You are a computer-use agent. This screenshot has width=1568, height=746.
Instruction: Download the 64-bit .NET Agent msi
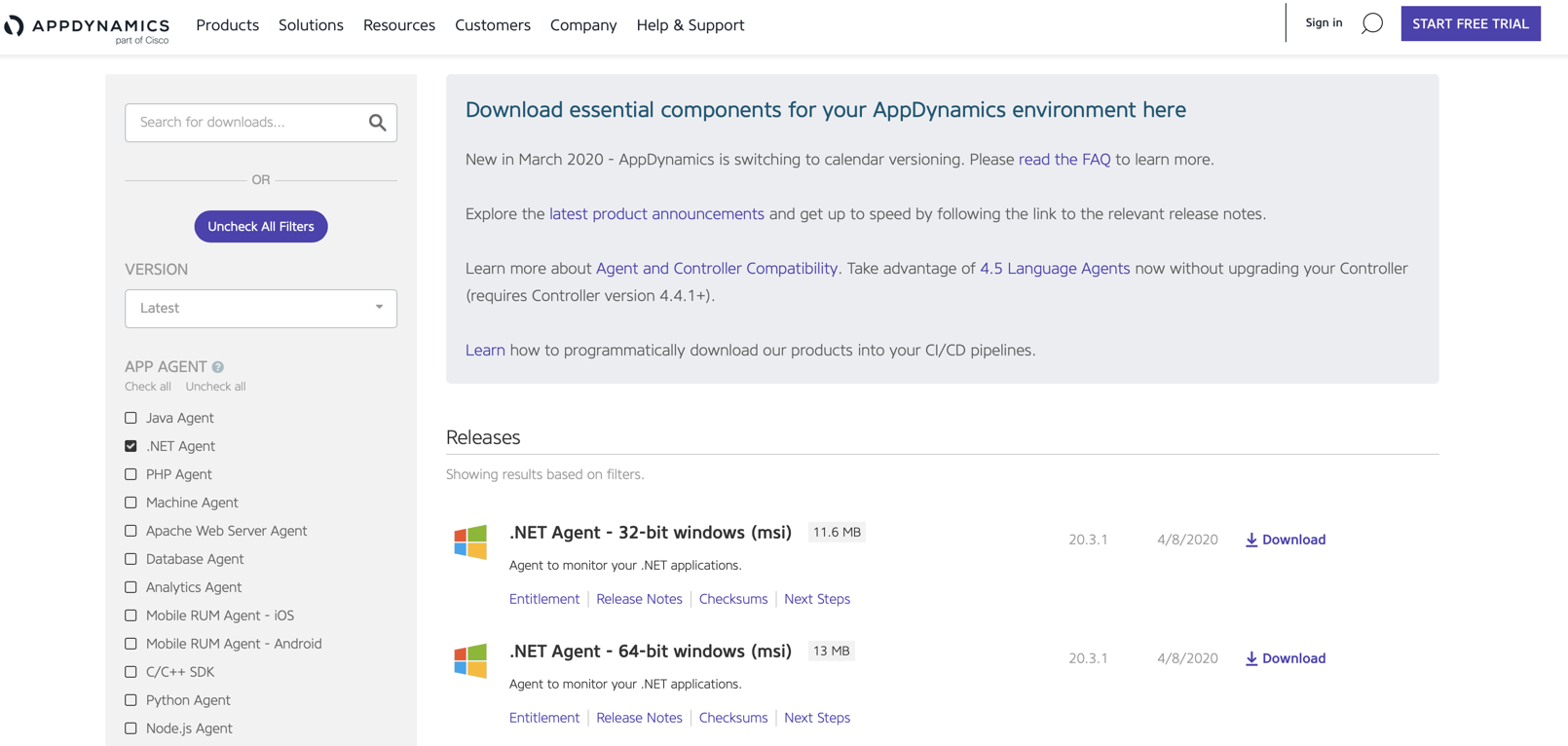tap(1285, 658)
